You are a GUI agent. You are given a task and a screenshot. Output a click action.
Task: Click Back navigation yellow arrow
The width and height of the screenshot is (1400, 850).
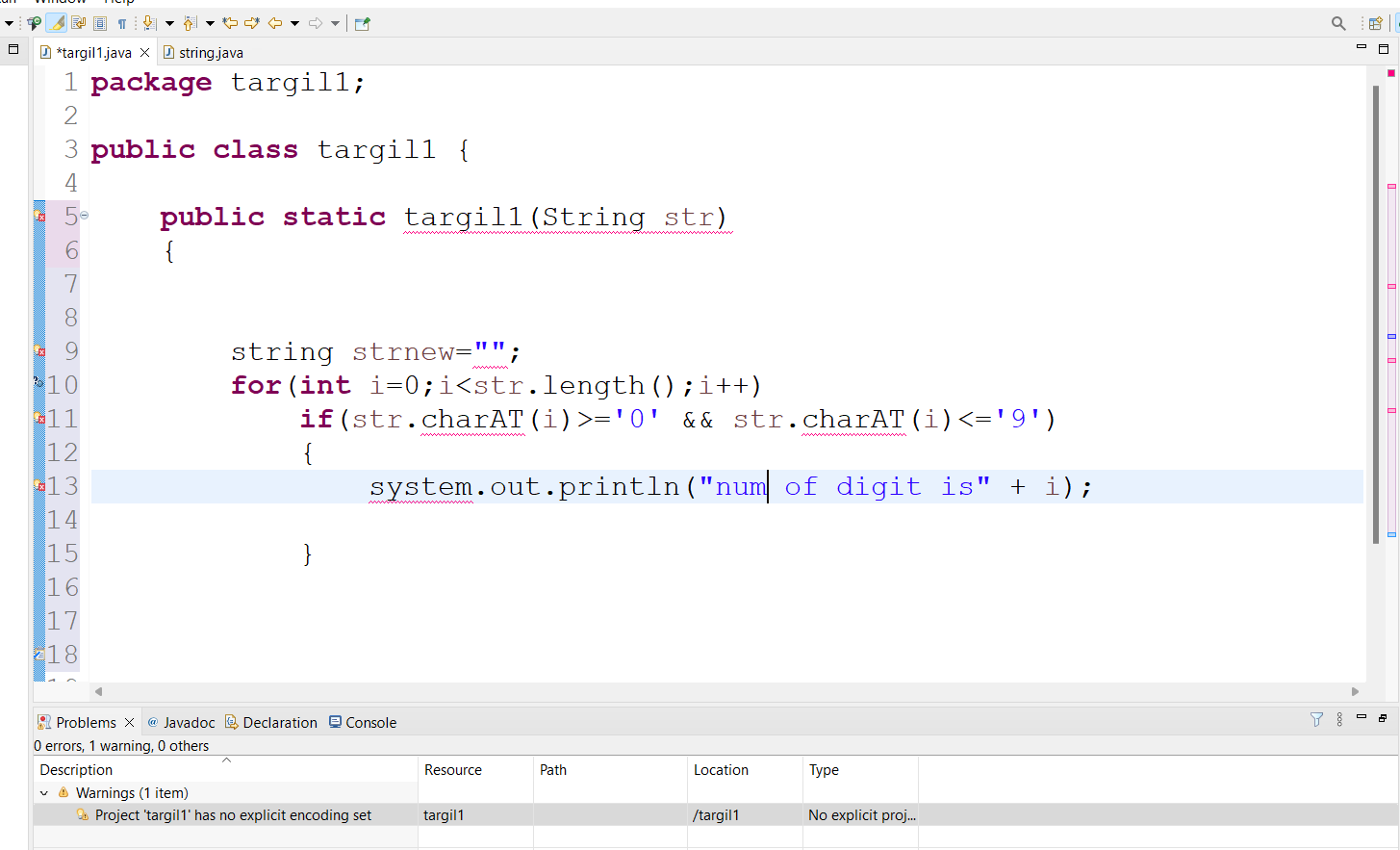coord(275,23)
